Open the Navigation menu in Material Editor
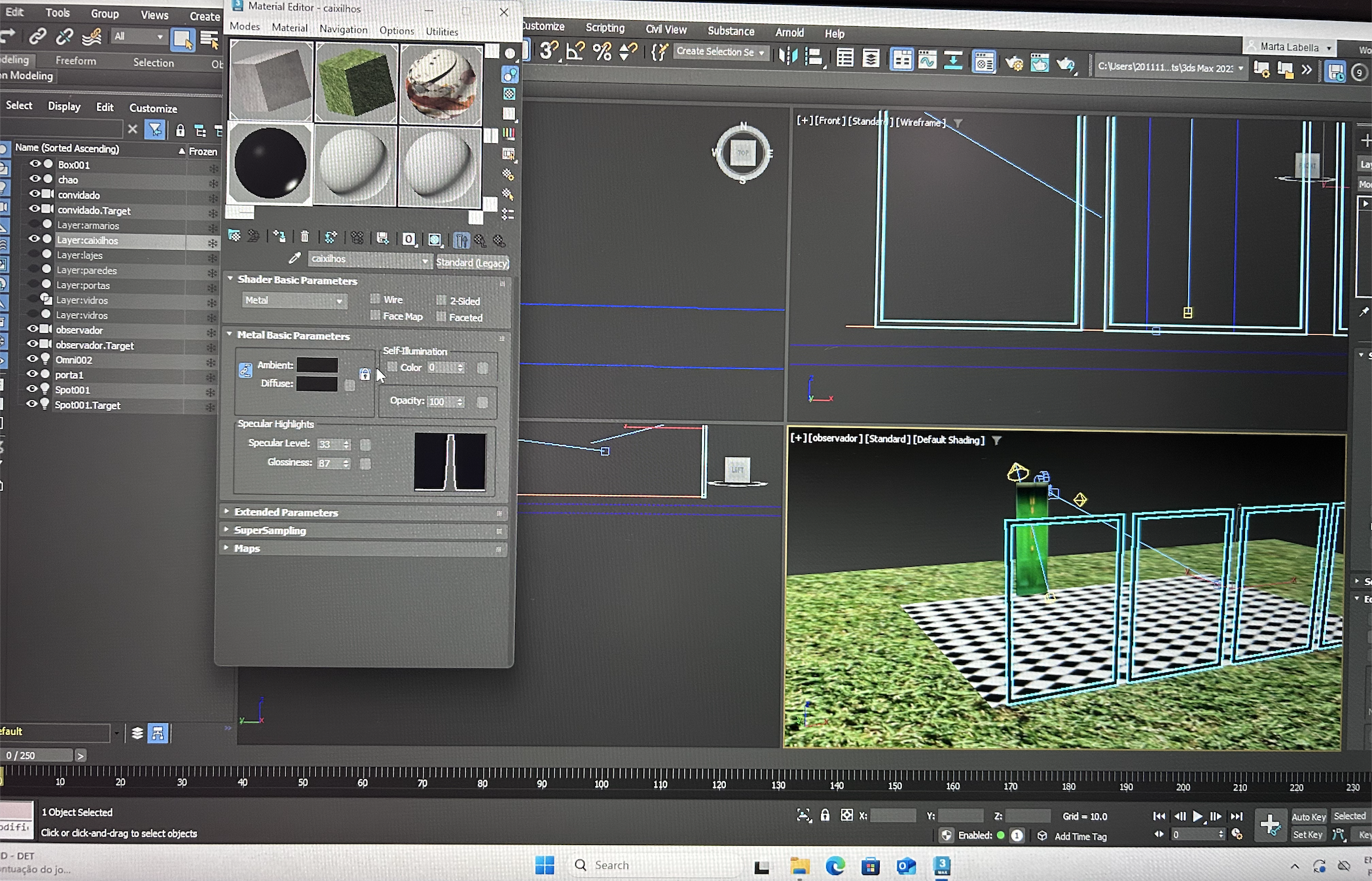This screenshot has width=1372, height=881. point(343,29)
